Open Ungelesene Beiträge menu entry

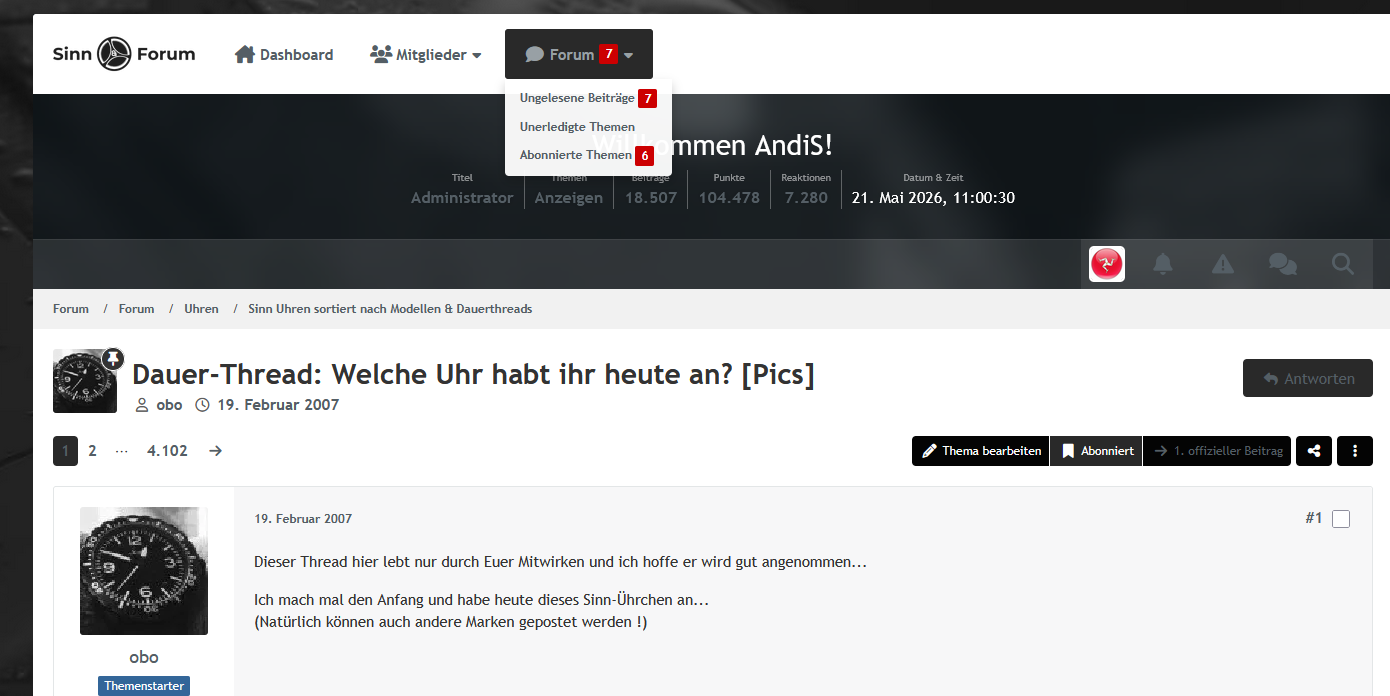pos(588,98)
